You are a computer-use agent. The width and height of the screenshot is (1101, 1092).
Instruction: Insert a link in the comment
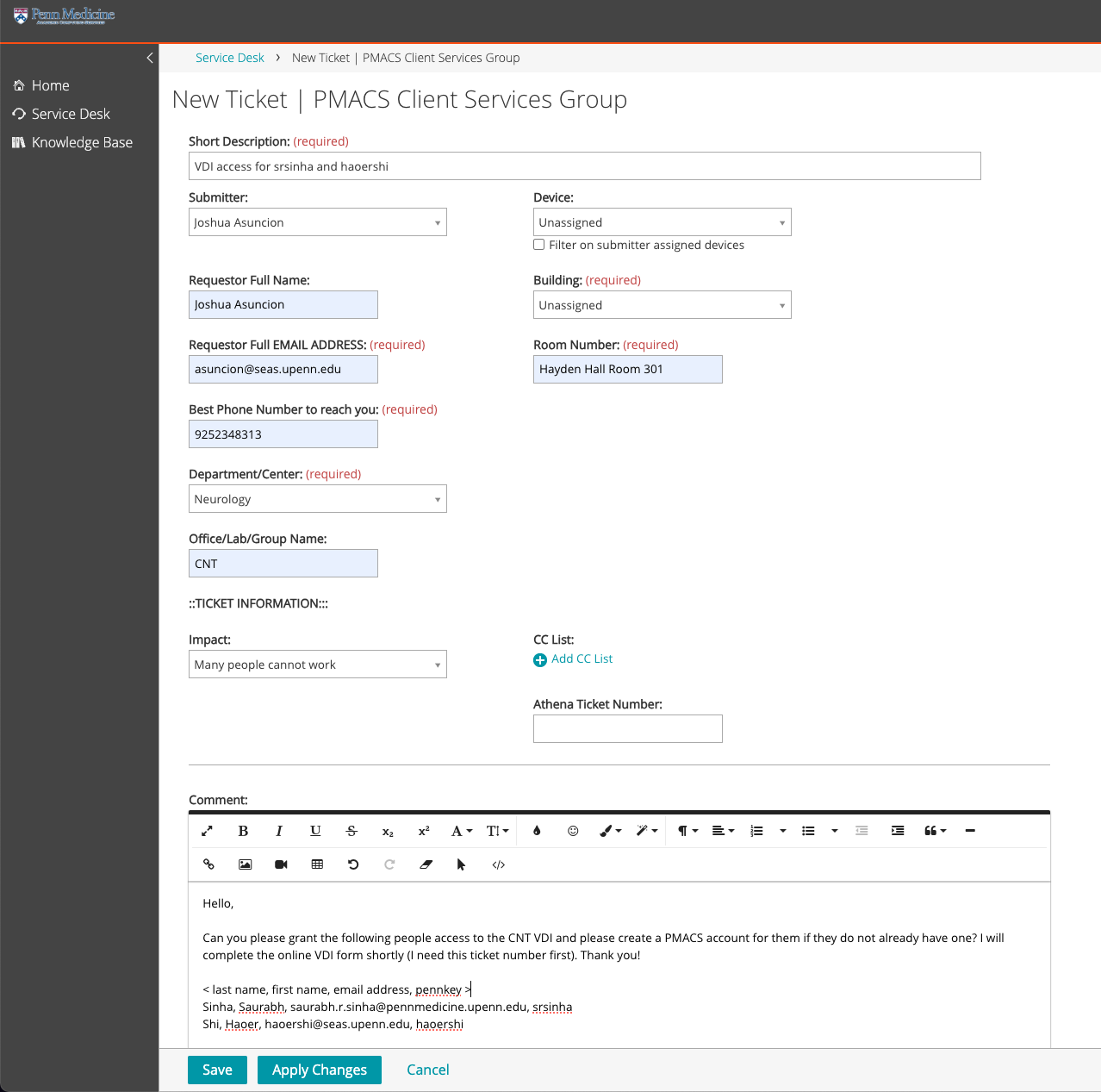(208, 864)
